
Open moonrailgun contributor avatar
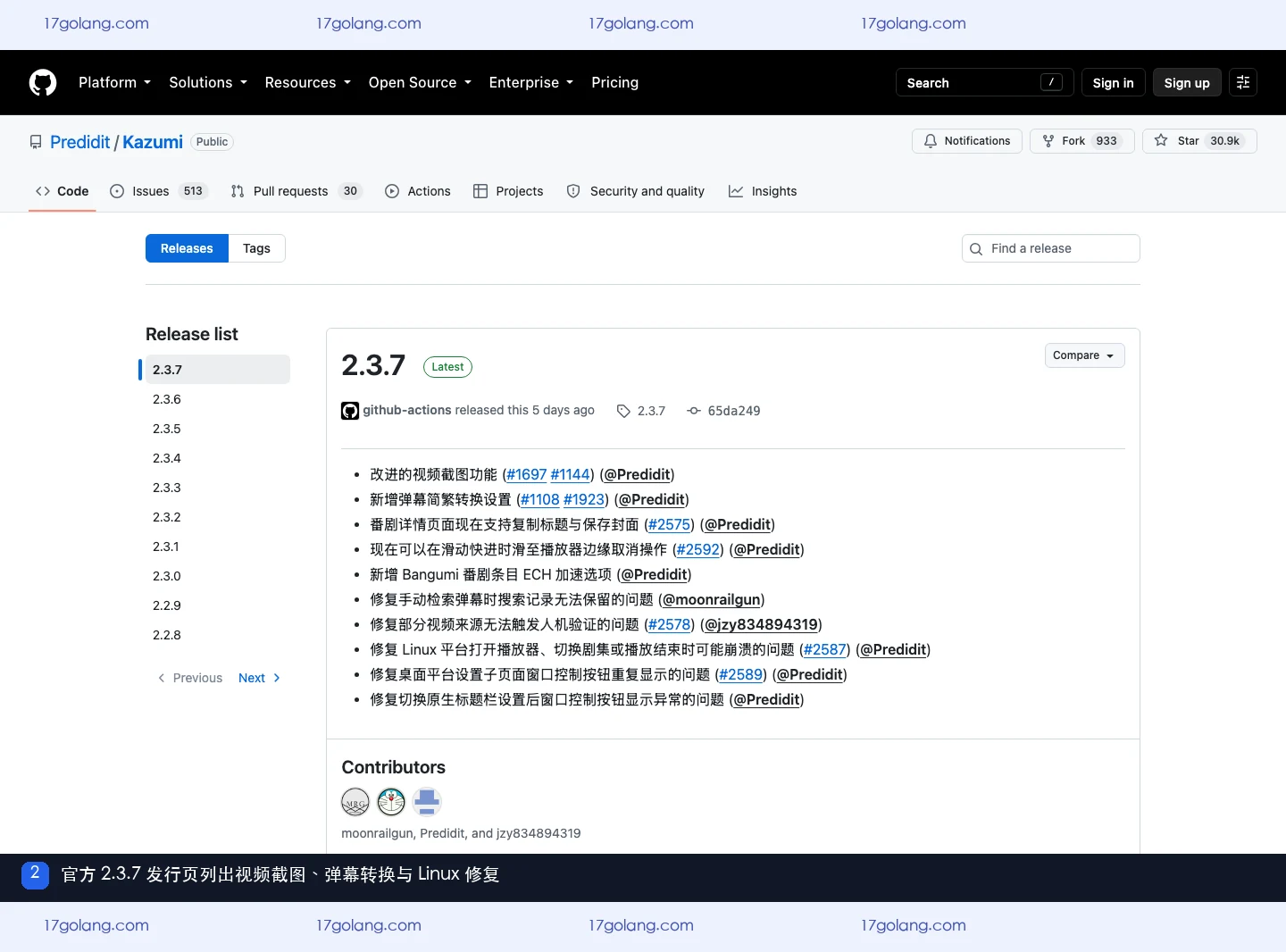point(355,802)
